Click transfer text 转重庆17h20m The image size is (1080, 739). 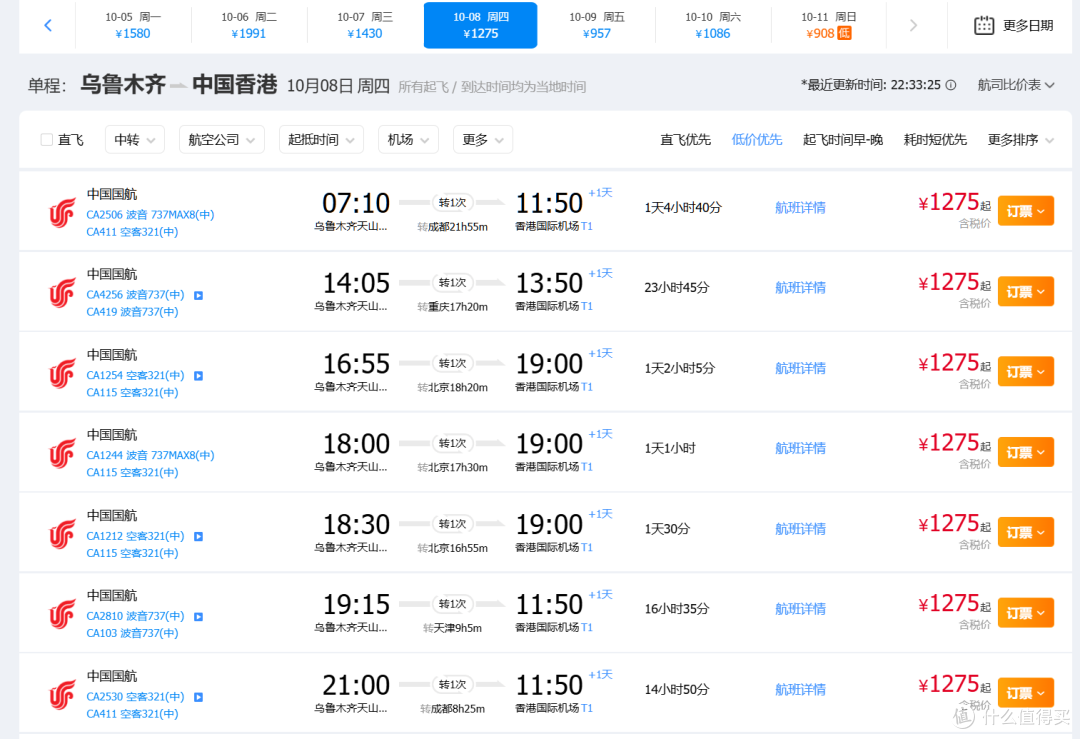453,306
